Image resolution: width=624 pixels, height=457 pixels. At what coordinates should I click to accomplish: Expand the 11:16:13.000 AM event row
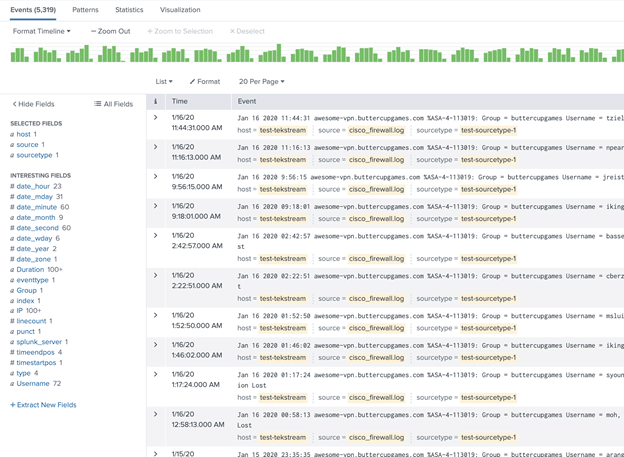click(x=156, y=147)
